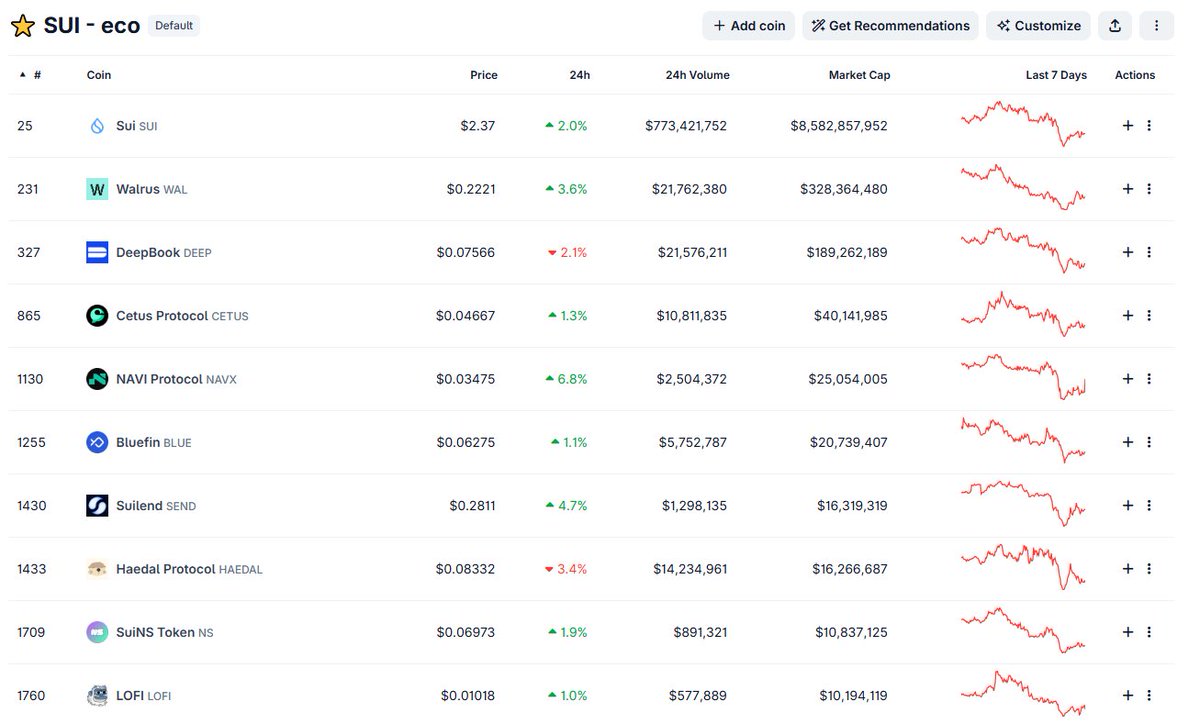
Task: Click plus icon in Haedal Protocol row
Action: (1128, 569)
